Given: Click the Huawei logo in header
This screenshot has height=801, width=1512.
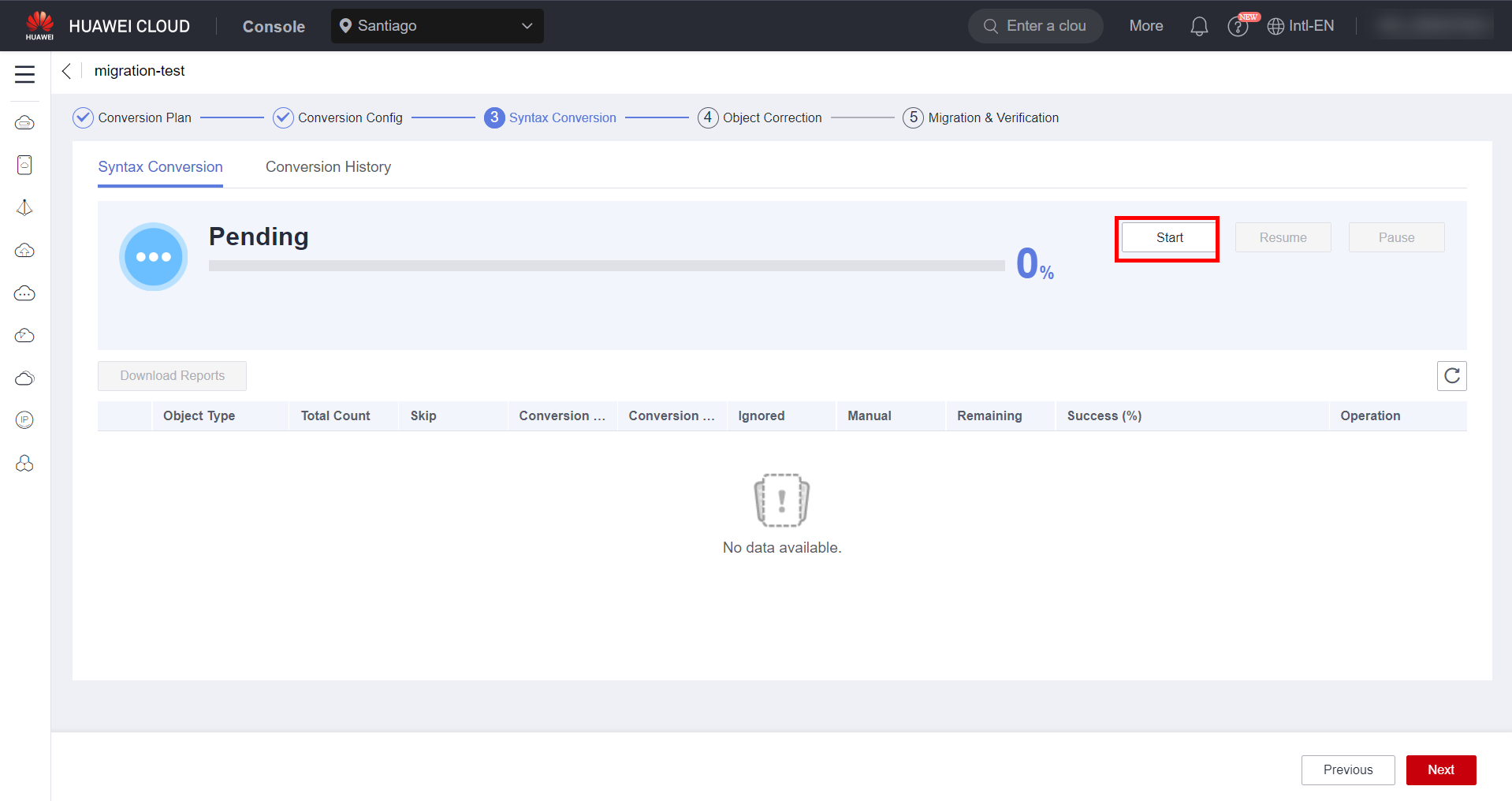Looking at the screenshot, I should point(39,25).
